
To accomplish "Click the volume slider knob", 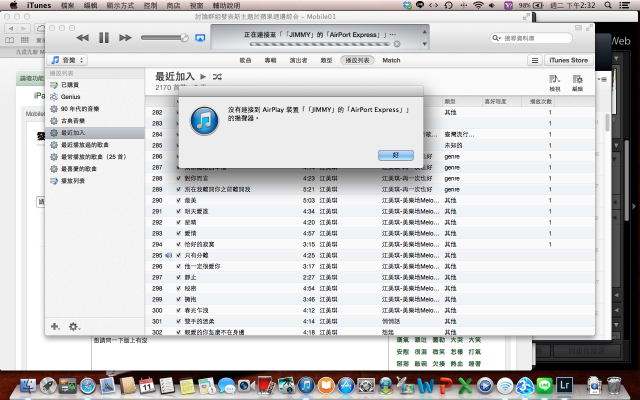I will tap(184, 38).
